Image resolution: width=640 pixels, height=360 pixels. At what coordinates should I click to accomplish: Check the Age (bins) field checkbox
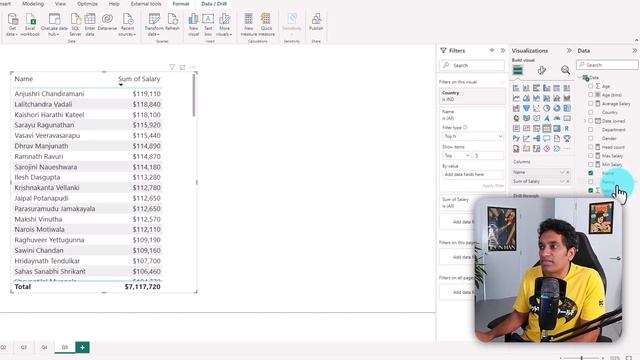click(x=591, y=95)
